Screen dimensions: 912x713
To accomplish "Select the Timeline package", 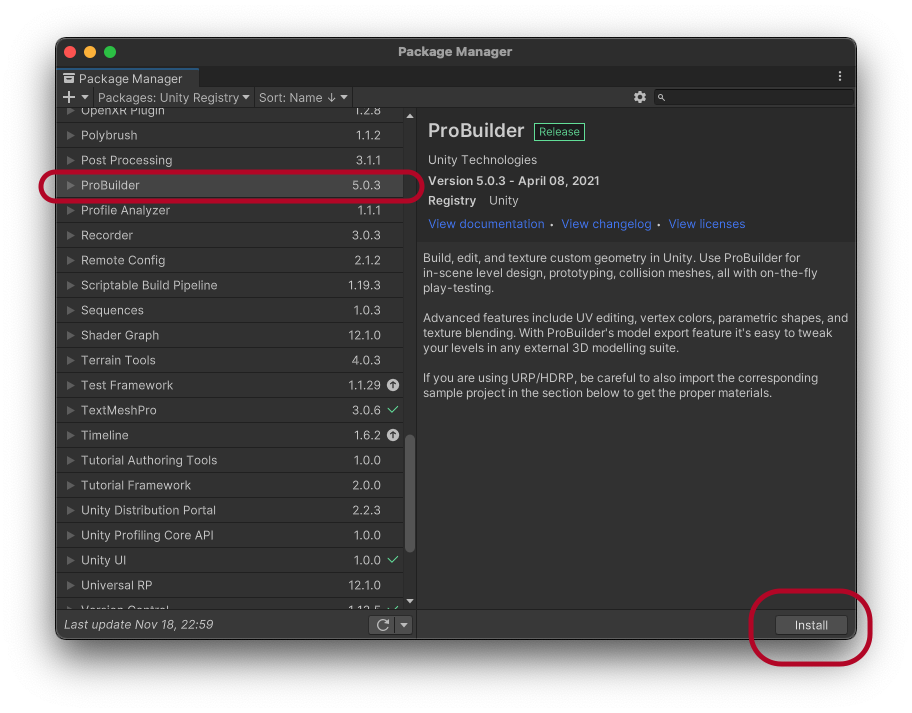I will 230,435.
